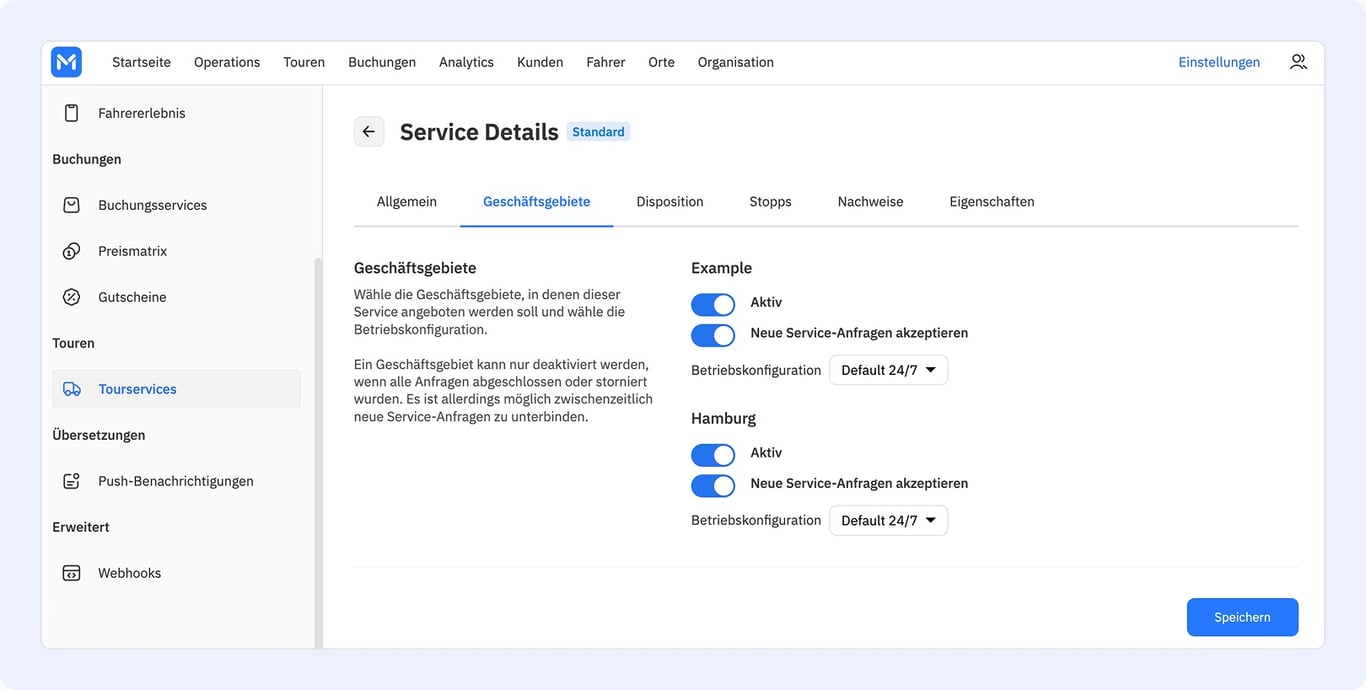
Task: Open Gutscheine in the sidebar
Action: coord(176,297)
